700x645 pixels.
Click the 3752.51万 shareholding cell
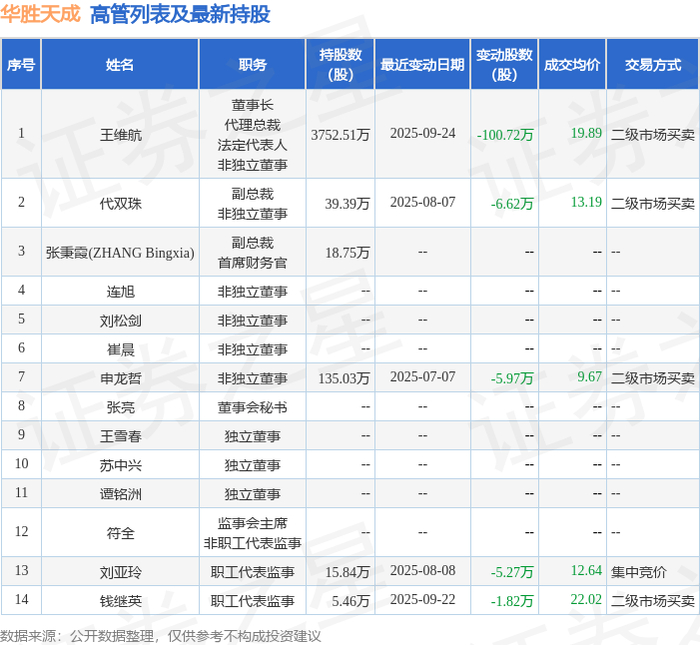point(341,135)
